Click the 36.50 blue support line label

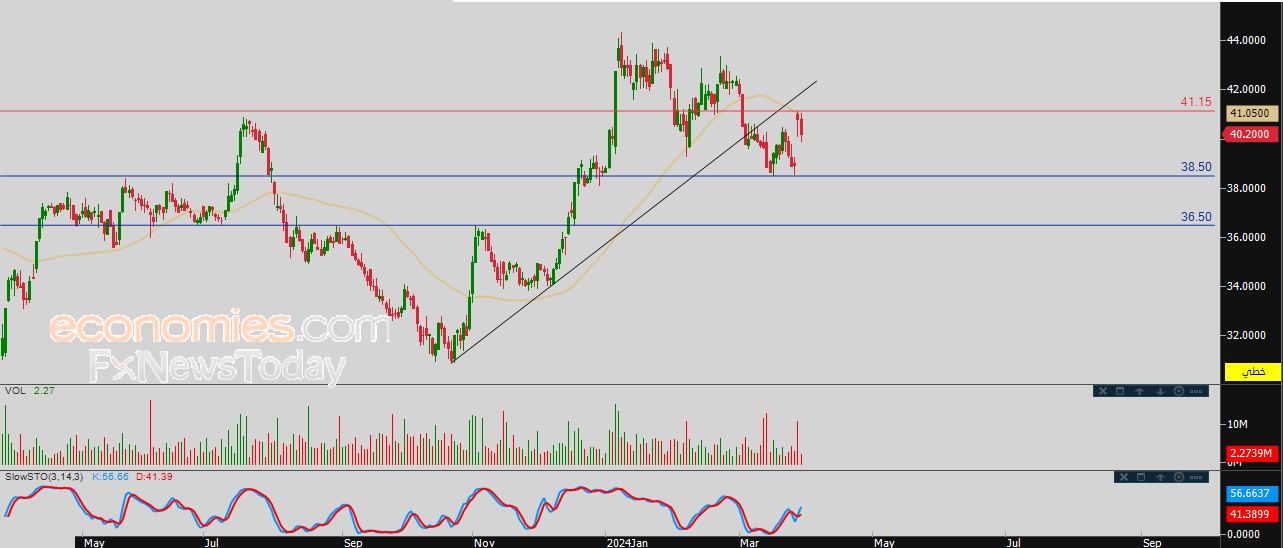[x=1196, y=216]
